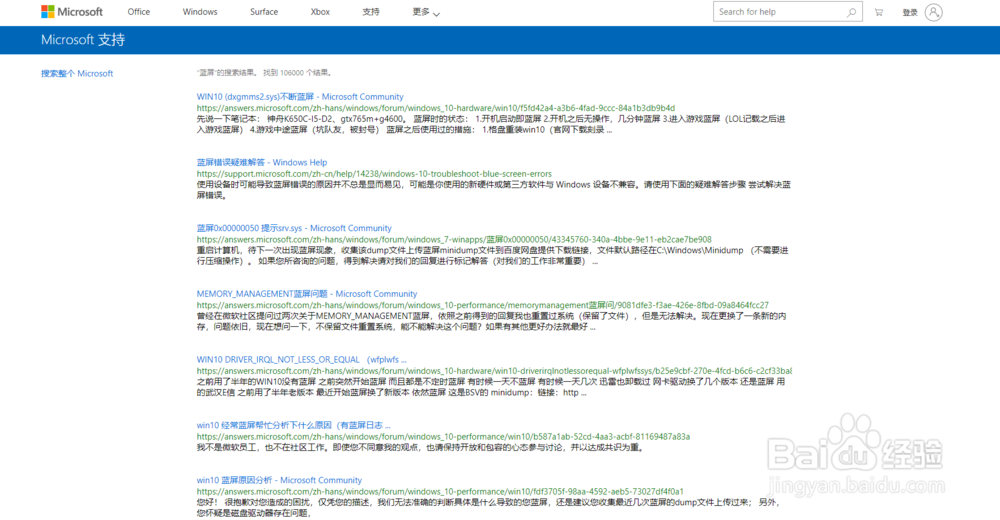Open the 支持 menu item
The height and width of the screenshot is (520, 1000).
click(x=371, y=11)
